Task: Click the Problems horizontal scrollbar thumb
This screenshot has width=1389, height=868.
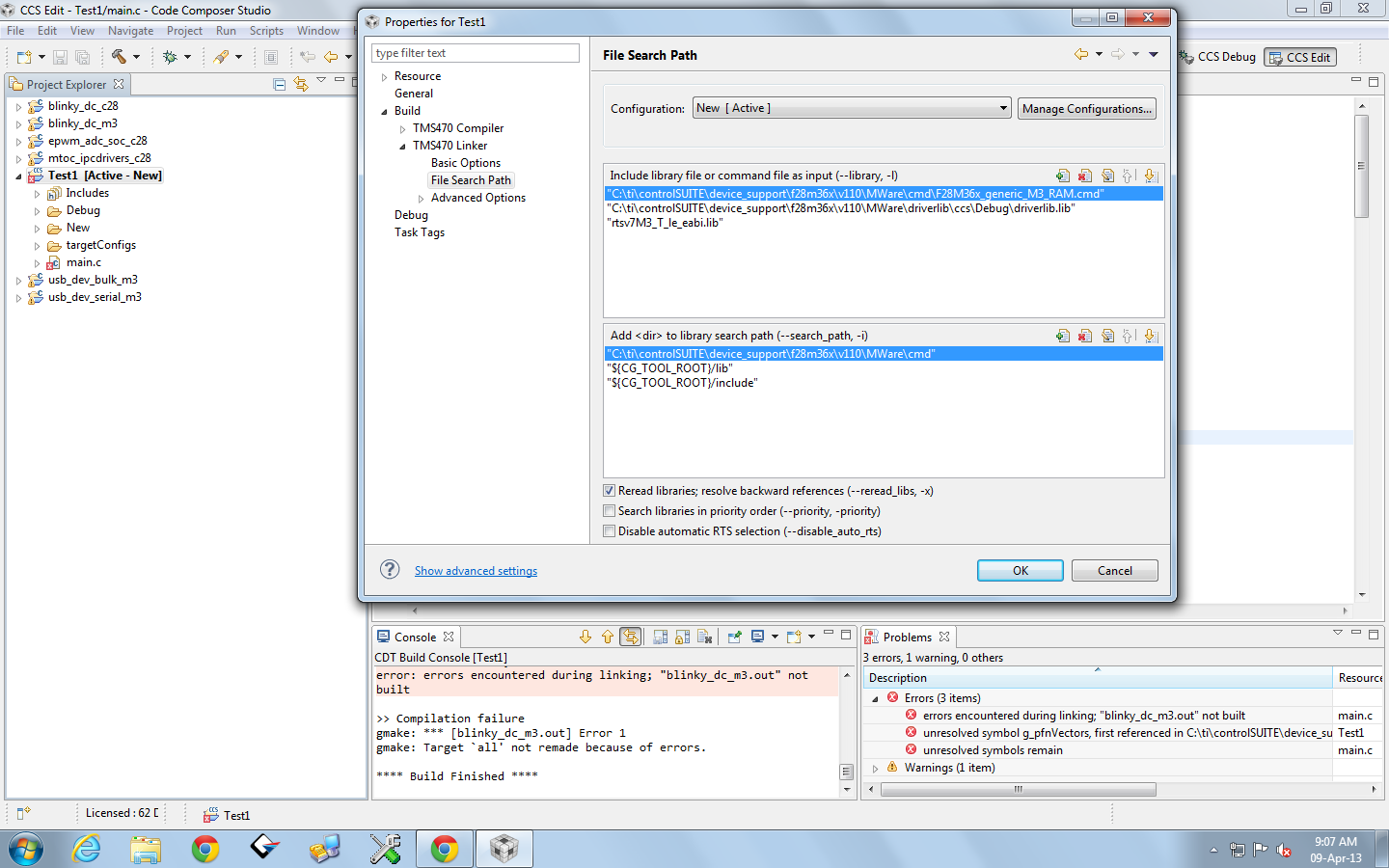Action: pos(1019,789)
